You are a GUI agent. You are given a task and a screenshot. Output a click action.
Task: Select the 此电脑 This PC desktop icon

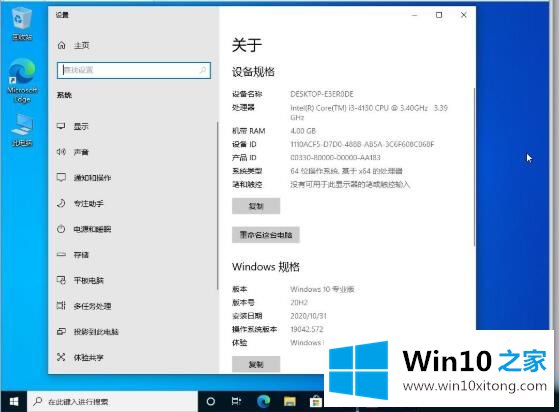(x=22, y=130)
